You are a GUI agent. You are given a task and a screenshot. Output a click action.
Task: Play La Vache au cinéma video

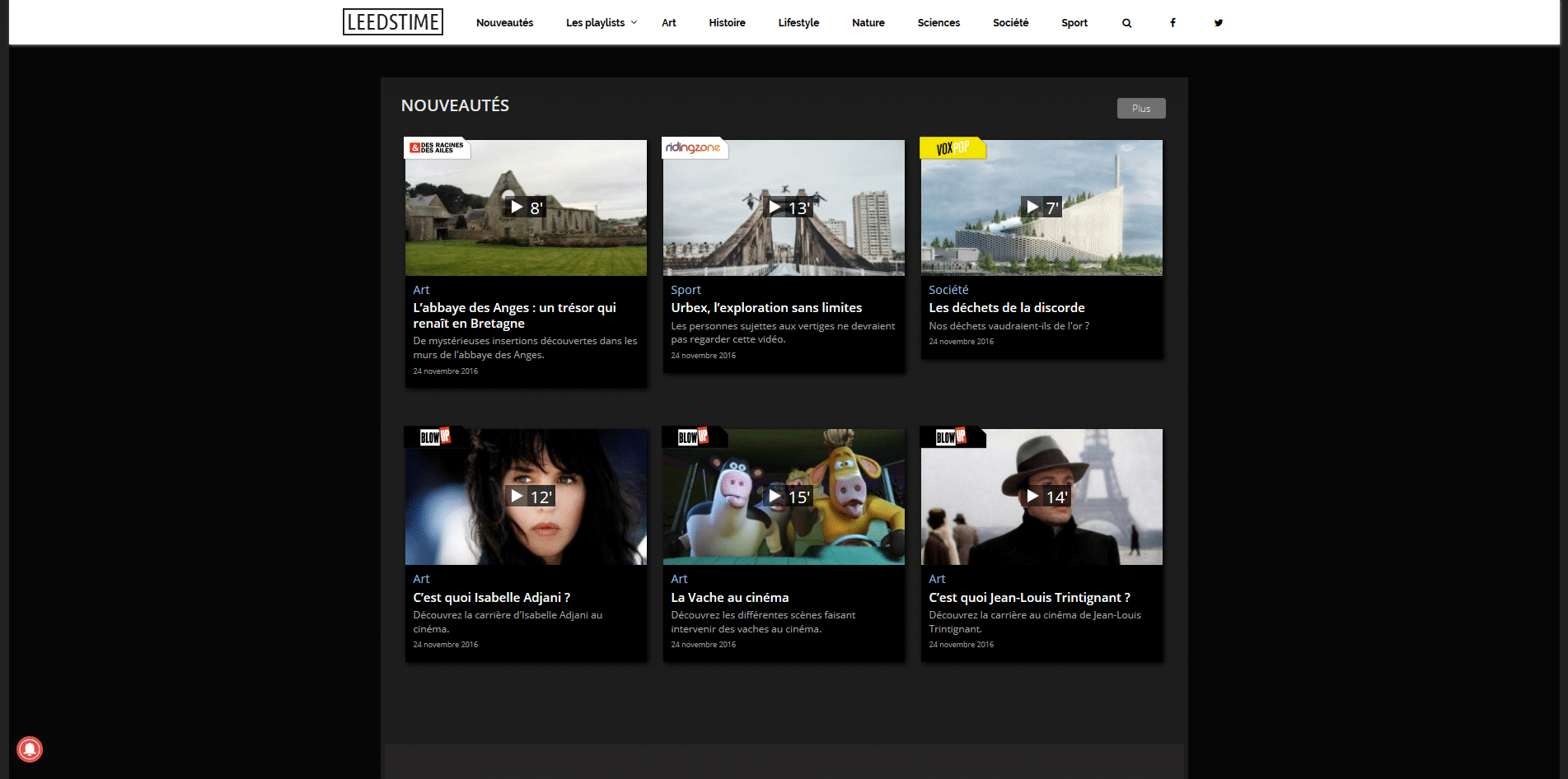pos(789,497)
